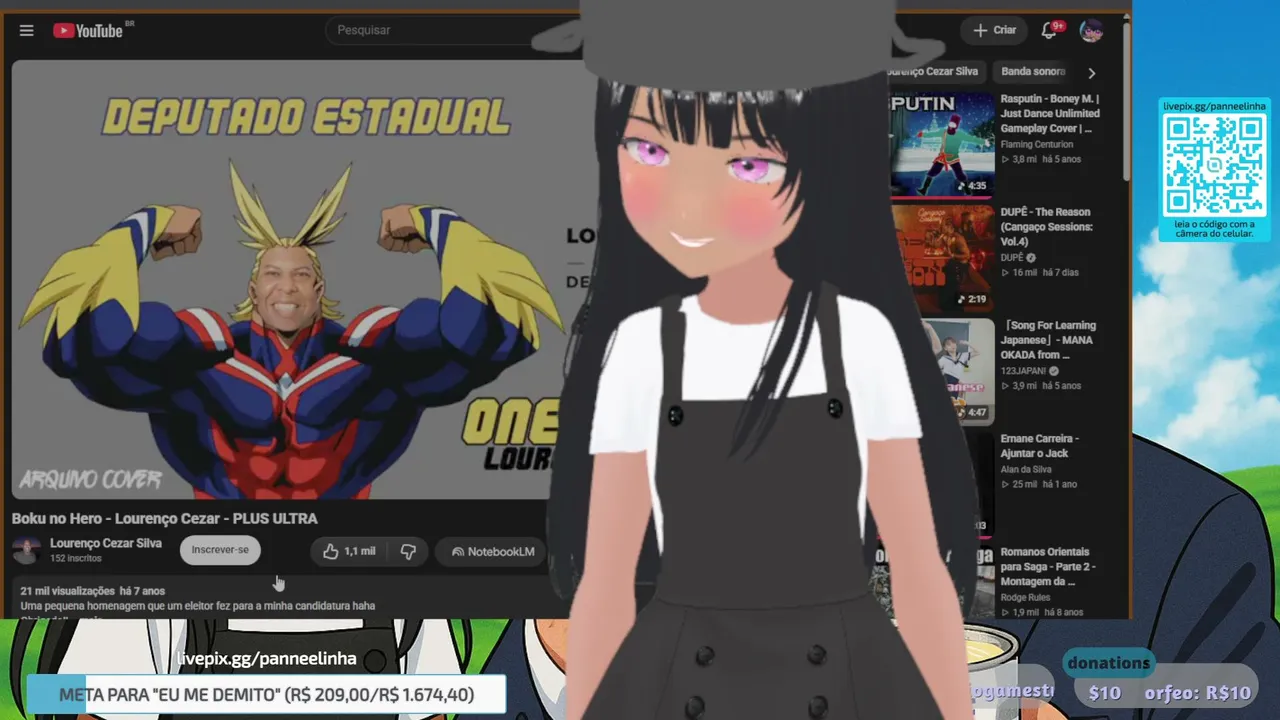Open DUPÊ - The Reason video title

coord(1047,227)
